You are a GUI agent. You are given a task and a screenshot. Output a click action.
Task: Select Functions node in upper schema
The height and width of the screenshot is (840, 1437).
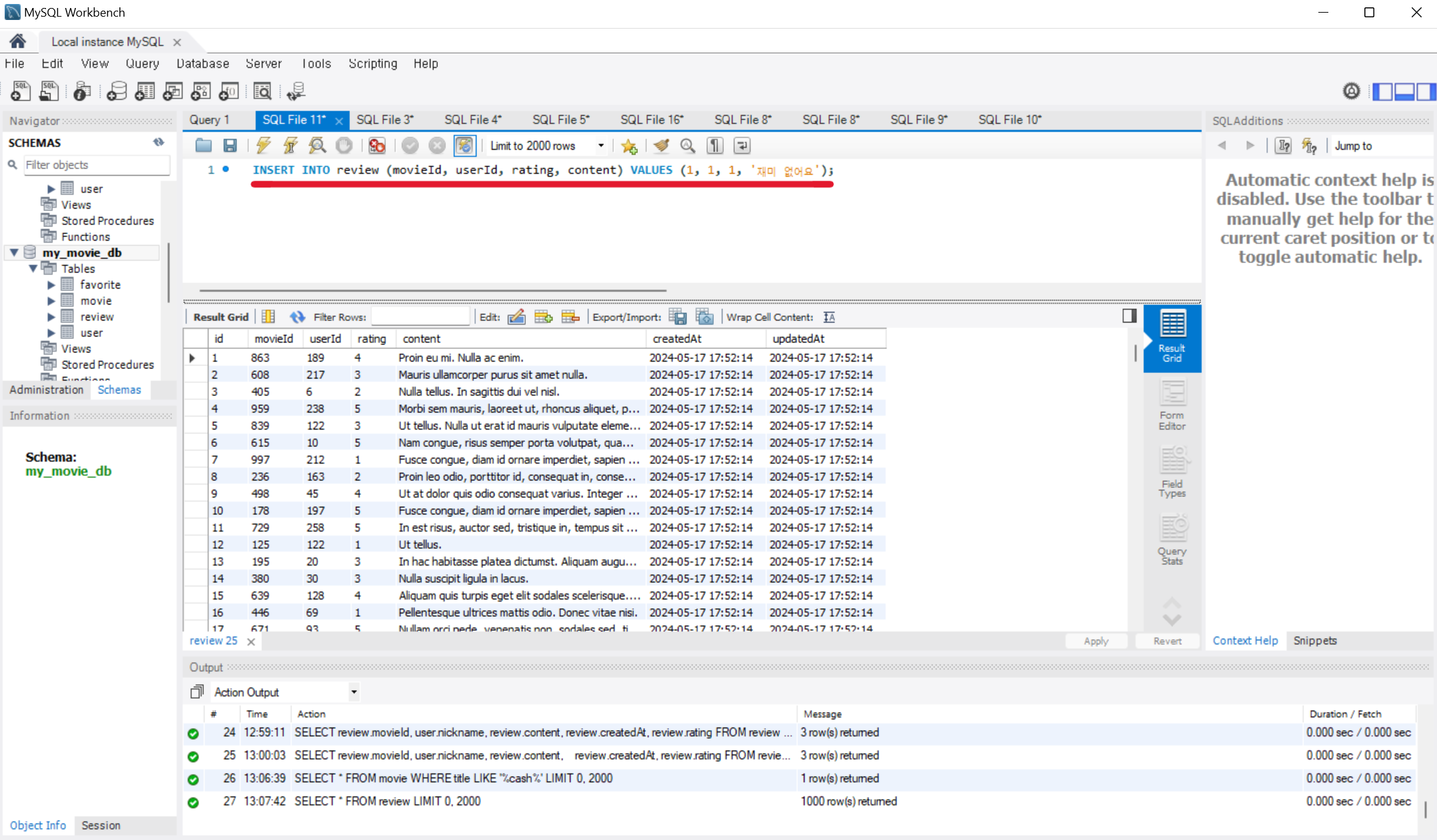[x=85, y=236]
